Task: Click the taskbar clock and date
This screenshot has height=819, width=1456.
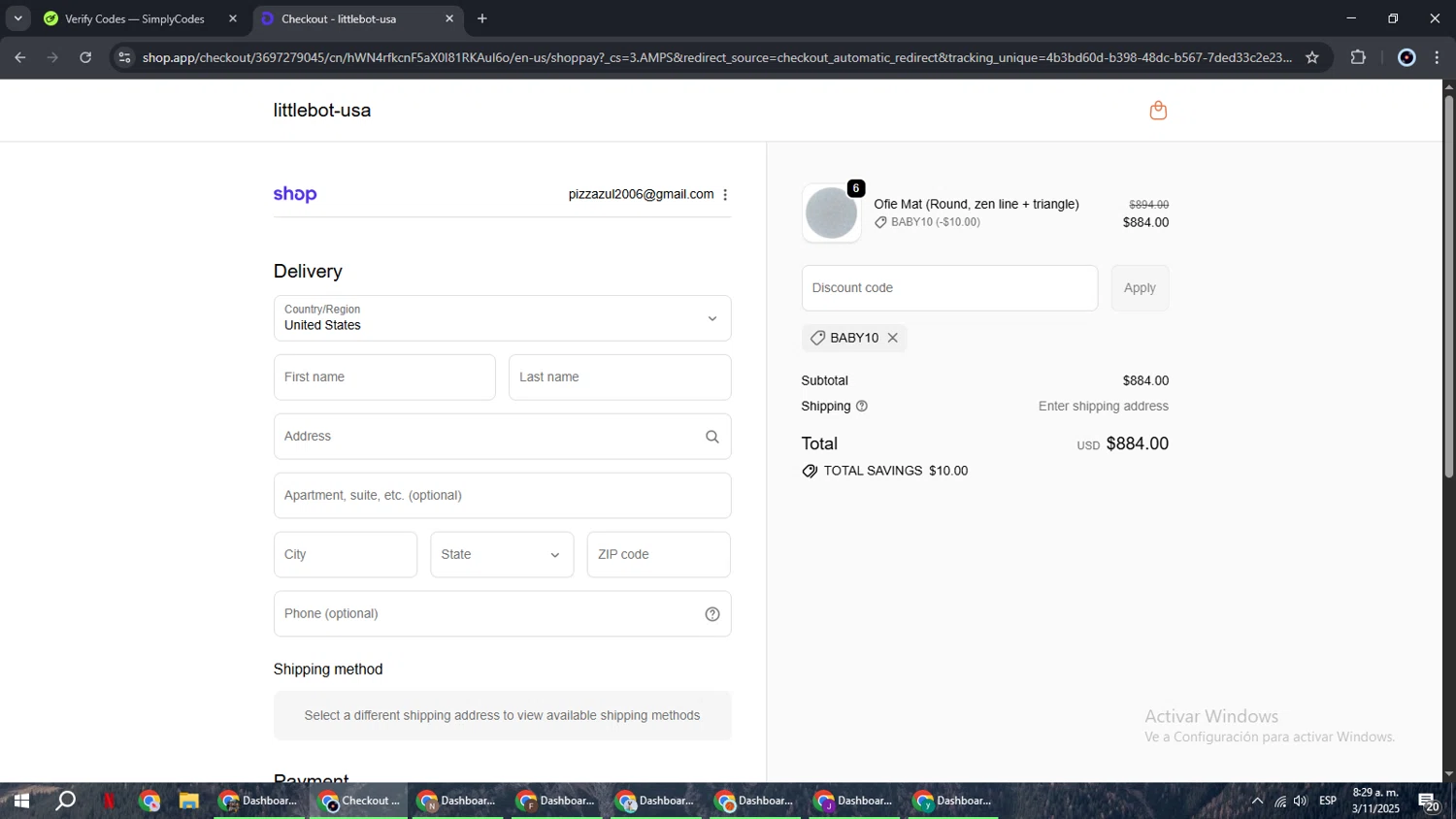Action: [1375, 801]
